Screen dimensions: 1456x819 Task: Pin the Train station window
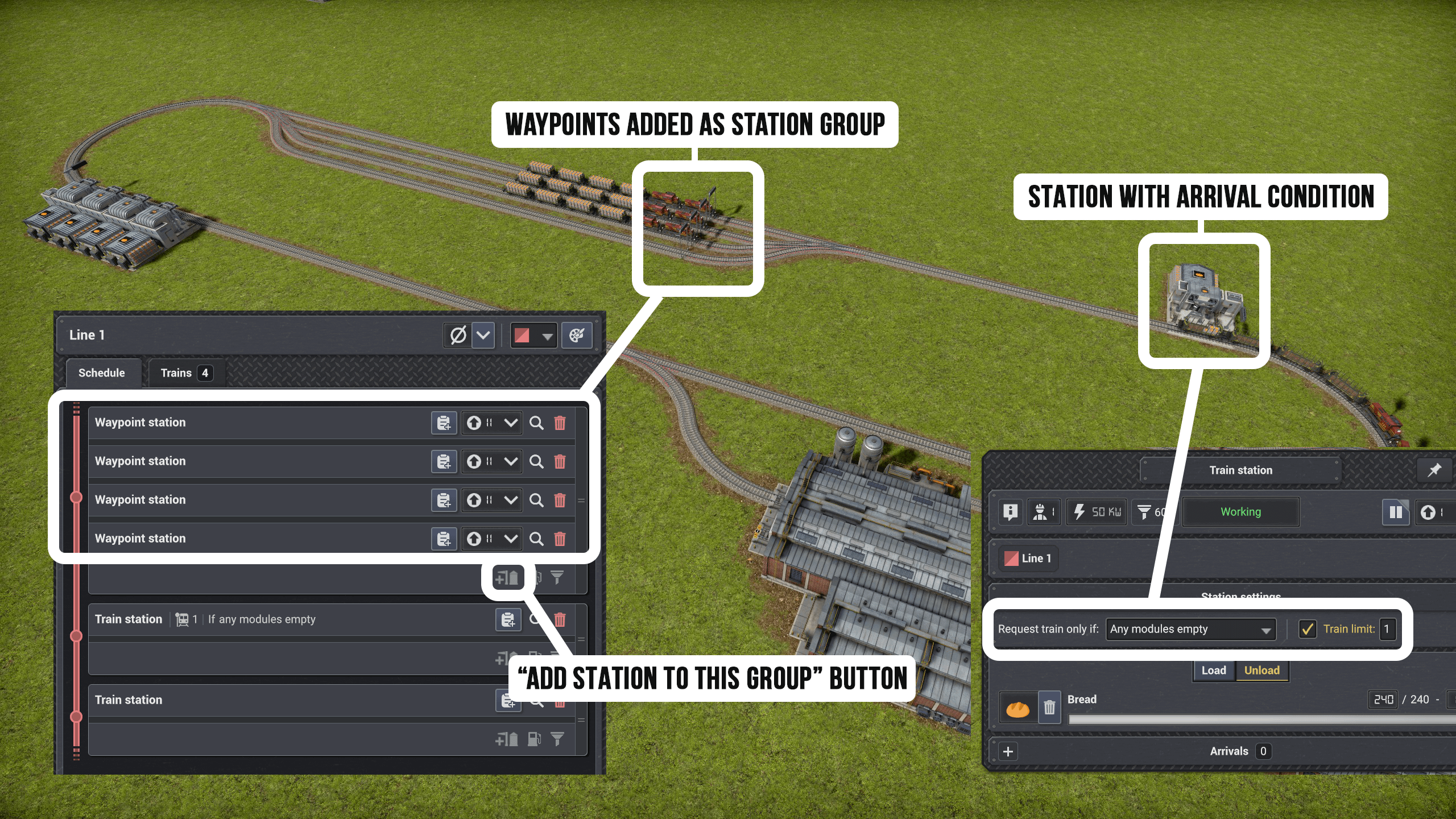(x=1434, y=470)
